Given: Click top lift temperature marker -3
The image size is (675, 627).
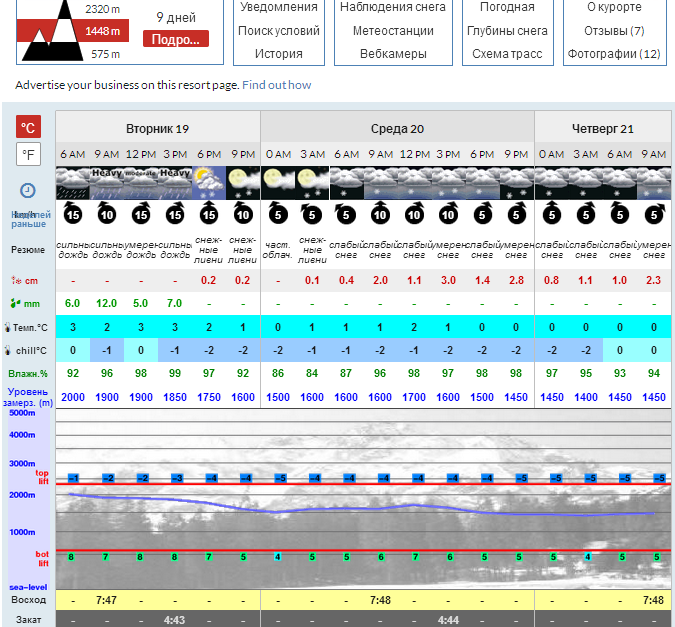Looking at the screenshot, I should tap(177, 478).
